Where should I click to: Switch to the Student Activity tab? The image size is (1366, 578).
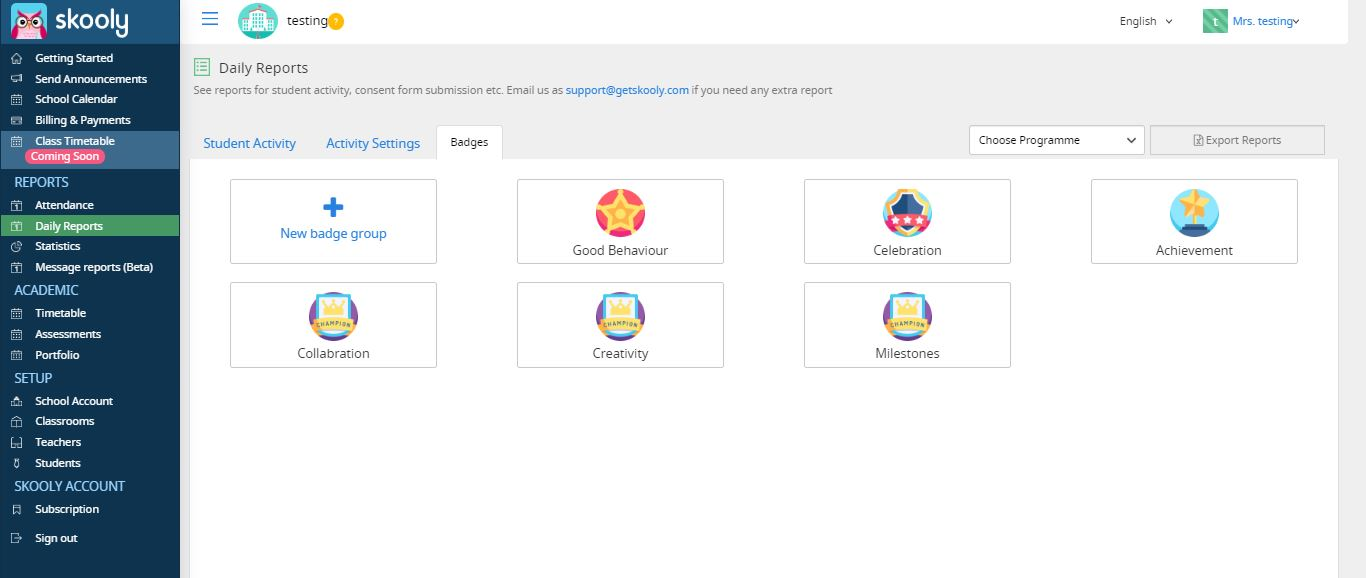pos(250,143)
